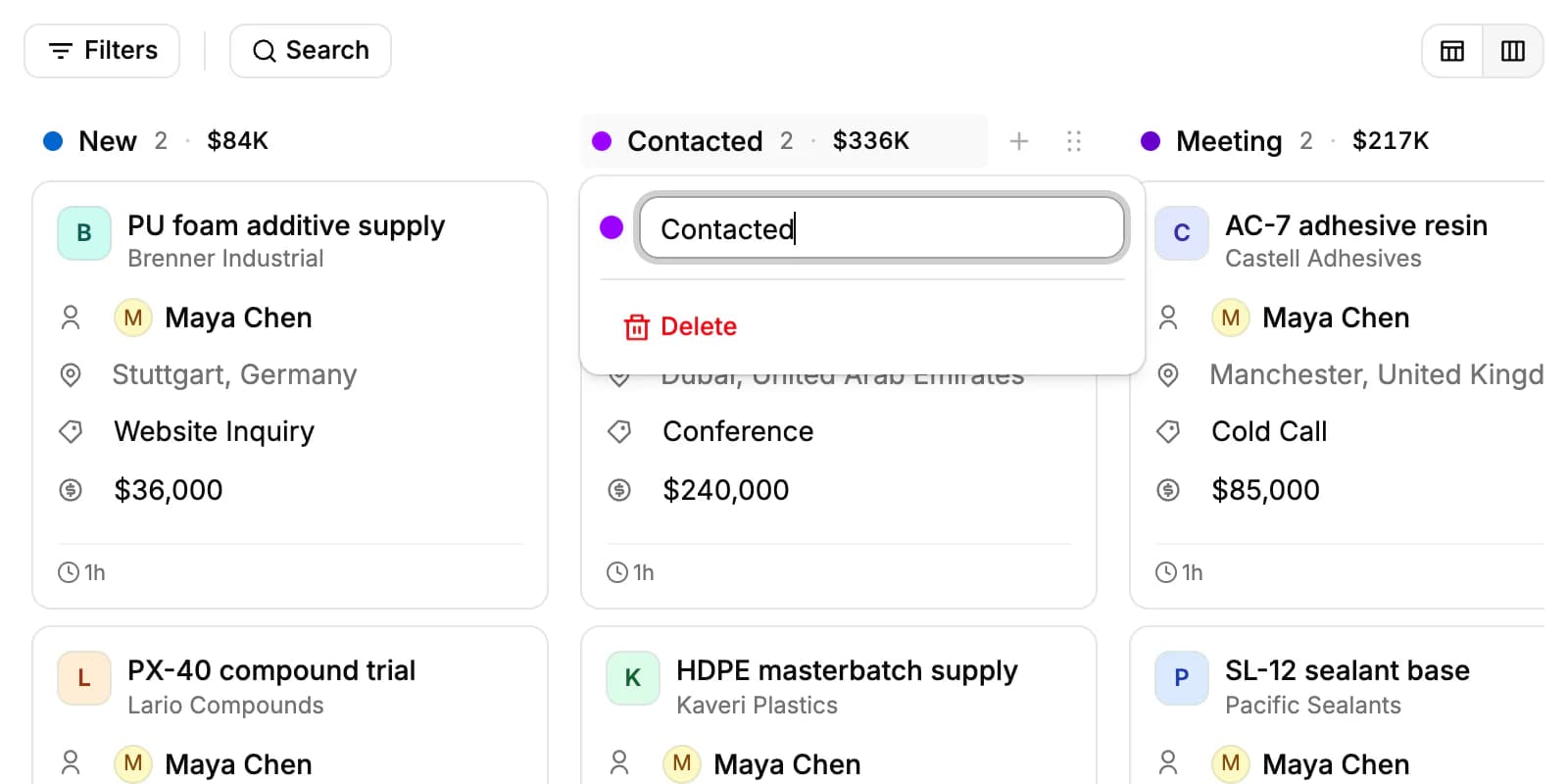Click the Website Inquiry source label
1568x784 pixels.
click(214, 431)
